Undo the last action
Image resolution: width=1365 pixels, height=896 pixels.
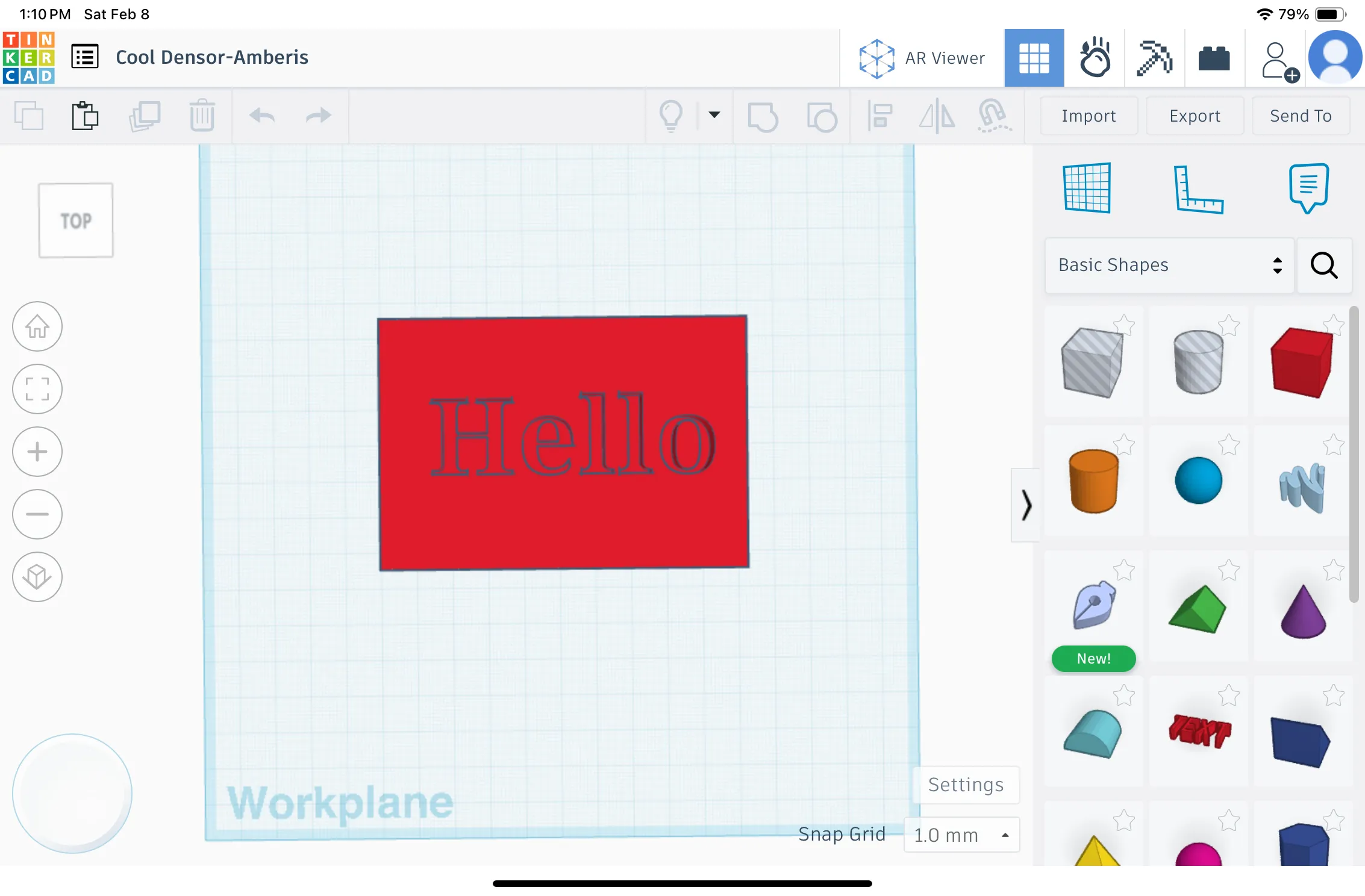click(262, 116)
